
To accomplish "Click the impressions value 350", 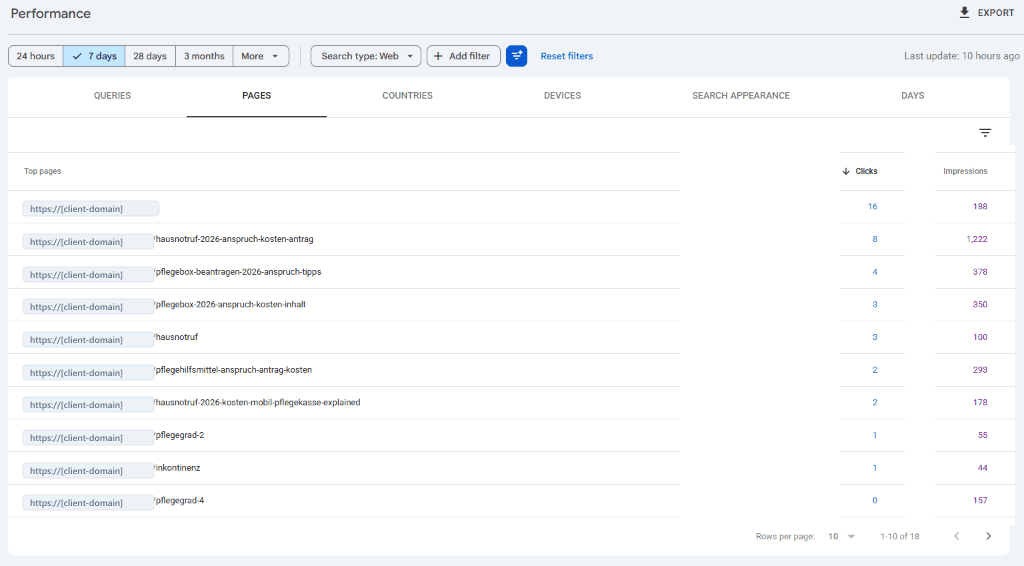I will coord(980,304).
